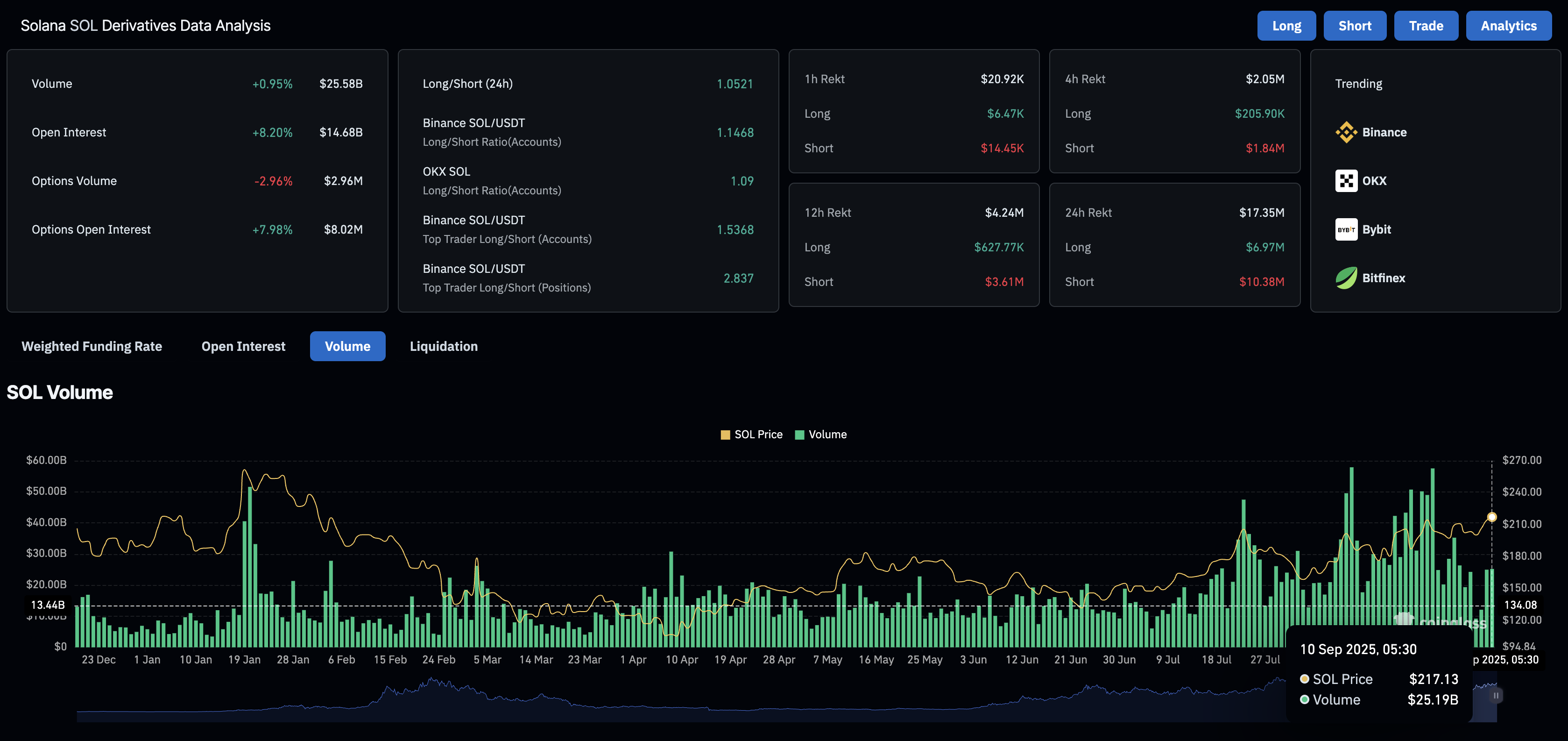Toggle SOL Price series in chart legend
1568x741 pixels.
point(758,435)
